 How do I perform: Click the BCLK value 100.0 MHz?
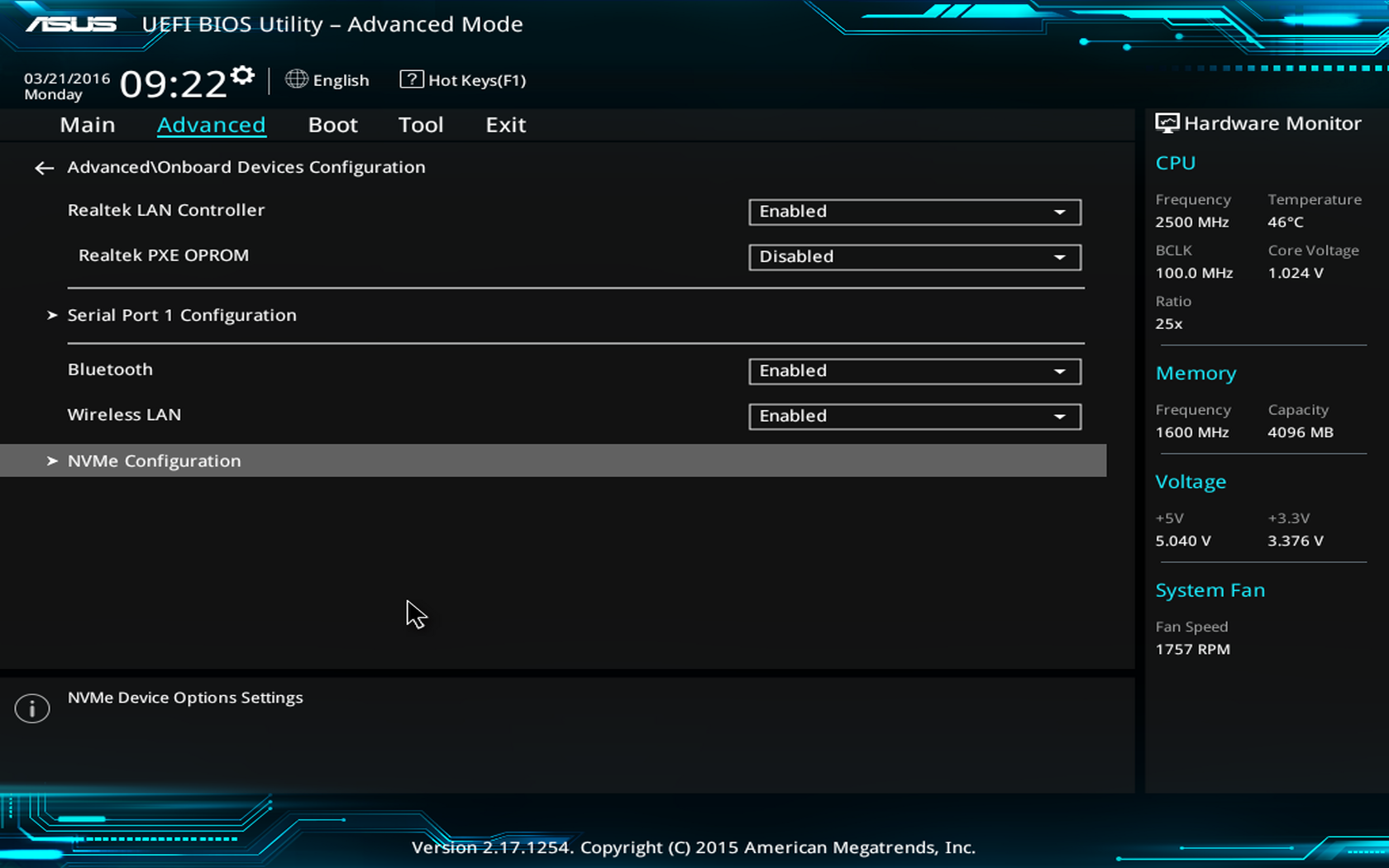coord(1194,273)
